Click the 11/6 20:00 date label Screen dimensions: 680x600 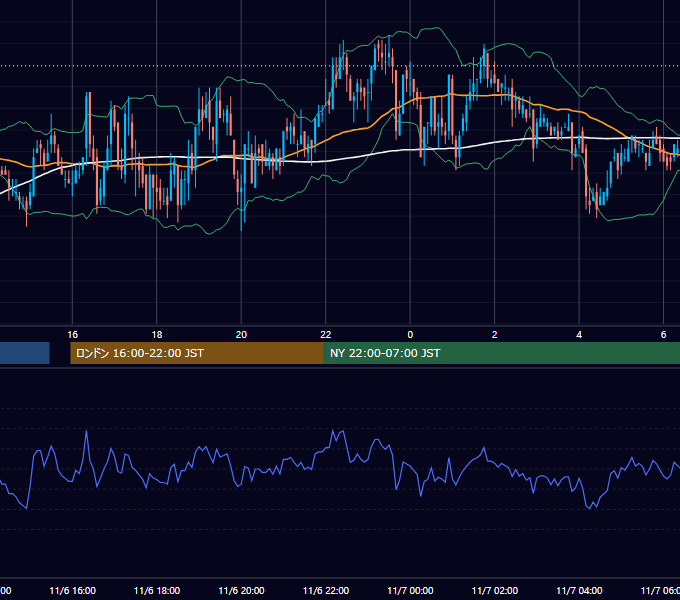pos(241,590)
